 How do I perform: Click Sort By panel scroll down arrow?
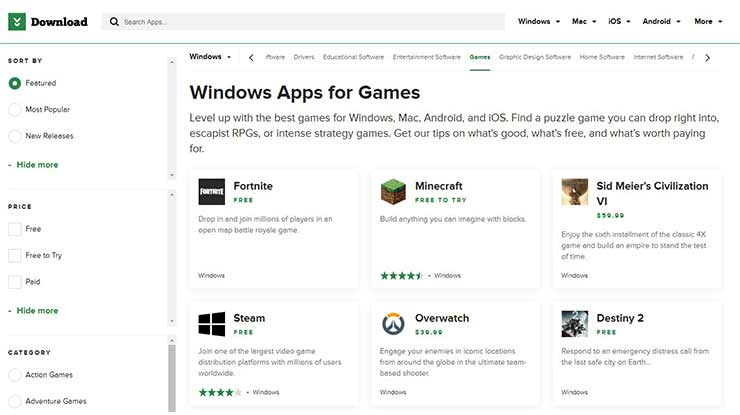tap(172, 175)
